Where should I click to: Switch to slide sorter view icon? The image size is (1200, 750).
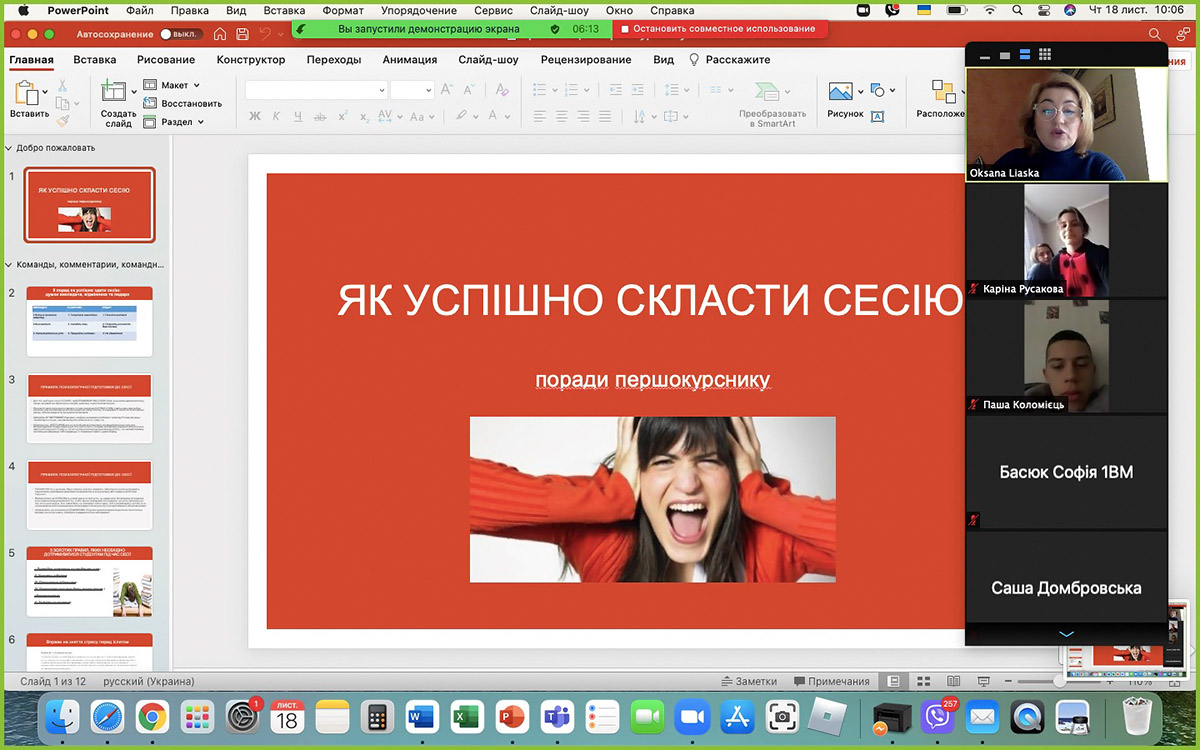[923, 681]
